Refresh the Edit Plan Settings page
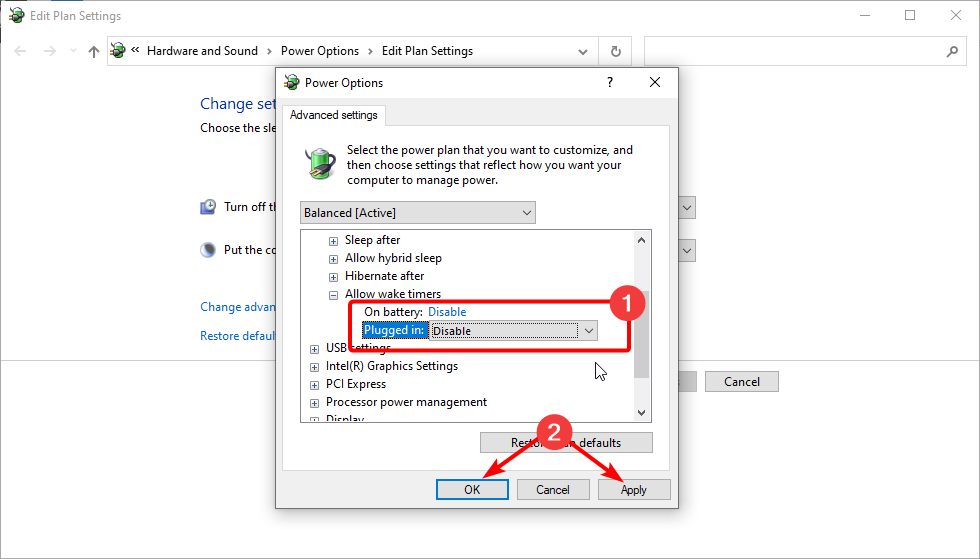This screenshot has width=980, height=559. [x=615, y=51]
